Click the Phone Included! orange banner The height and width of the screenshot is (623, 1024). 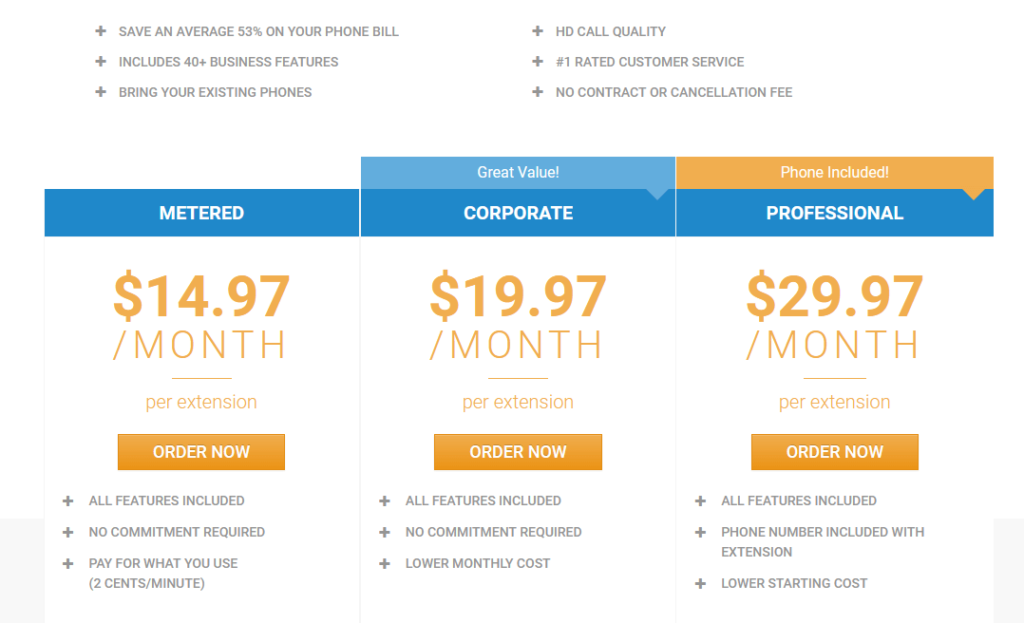coord(835,172)
